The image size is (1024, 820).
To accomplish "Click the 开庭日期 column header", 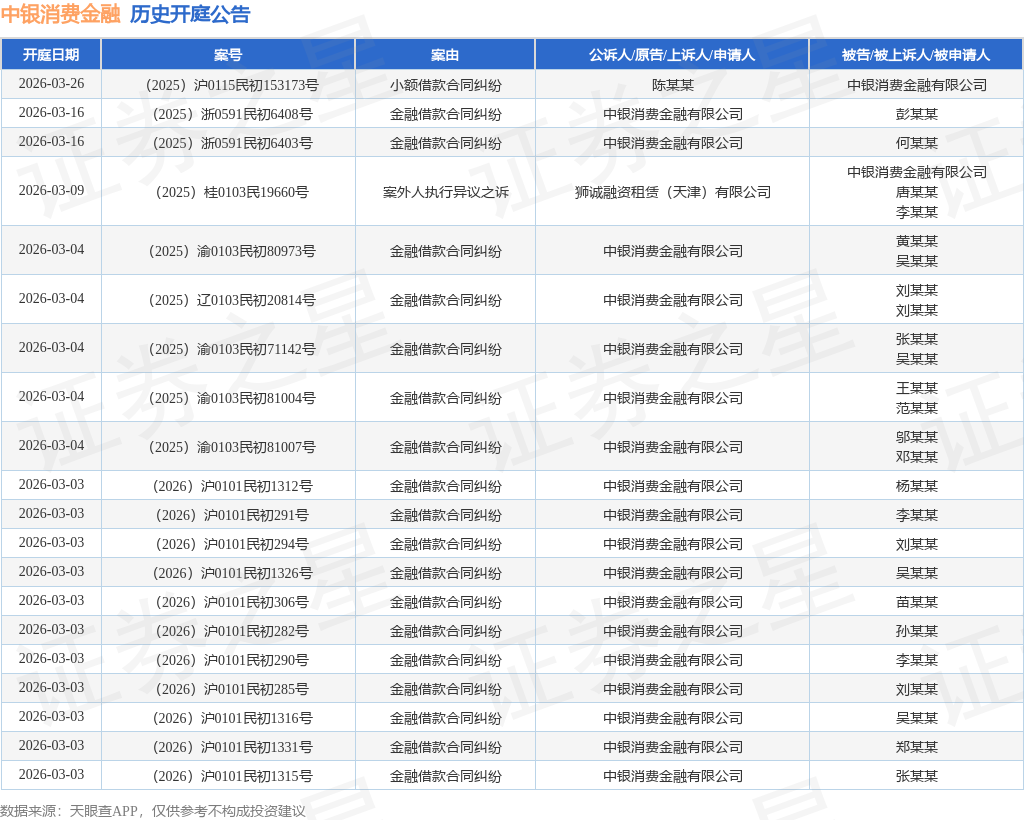I will point(51,55).
